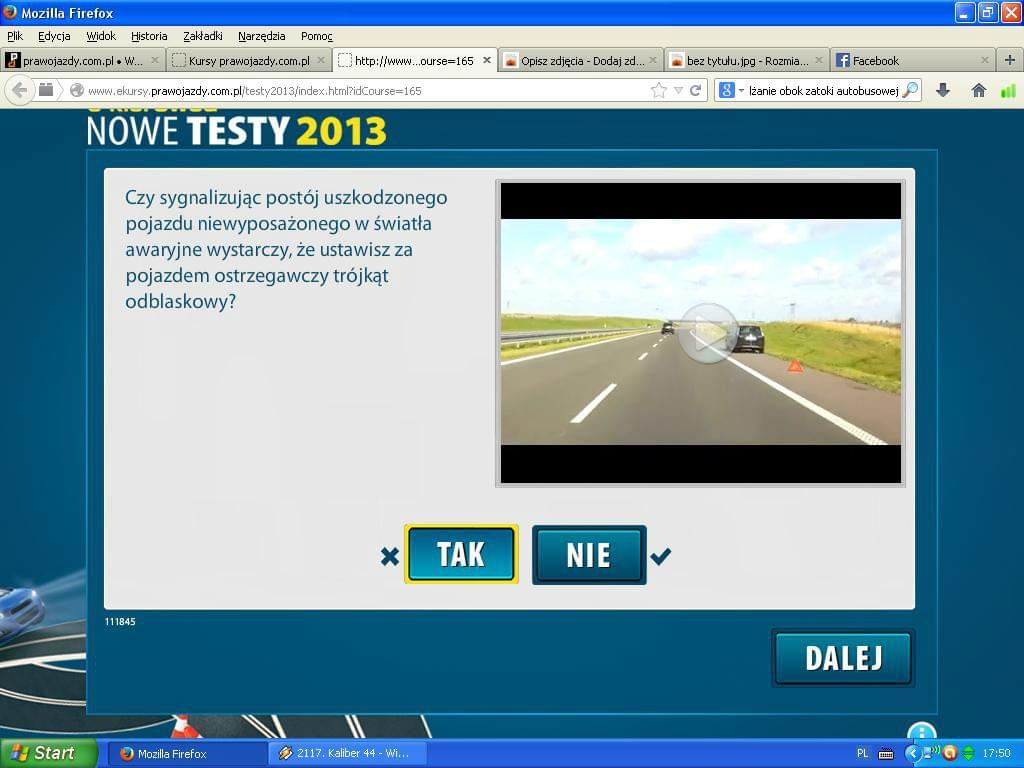Click the globe site identity icon
This screenshot has width=1024, height=768.
pyautogui.click(x=77, y=90)
